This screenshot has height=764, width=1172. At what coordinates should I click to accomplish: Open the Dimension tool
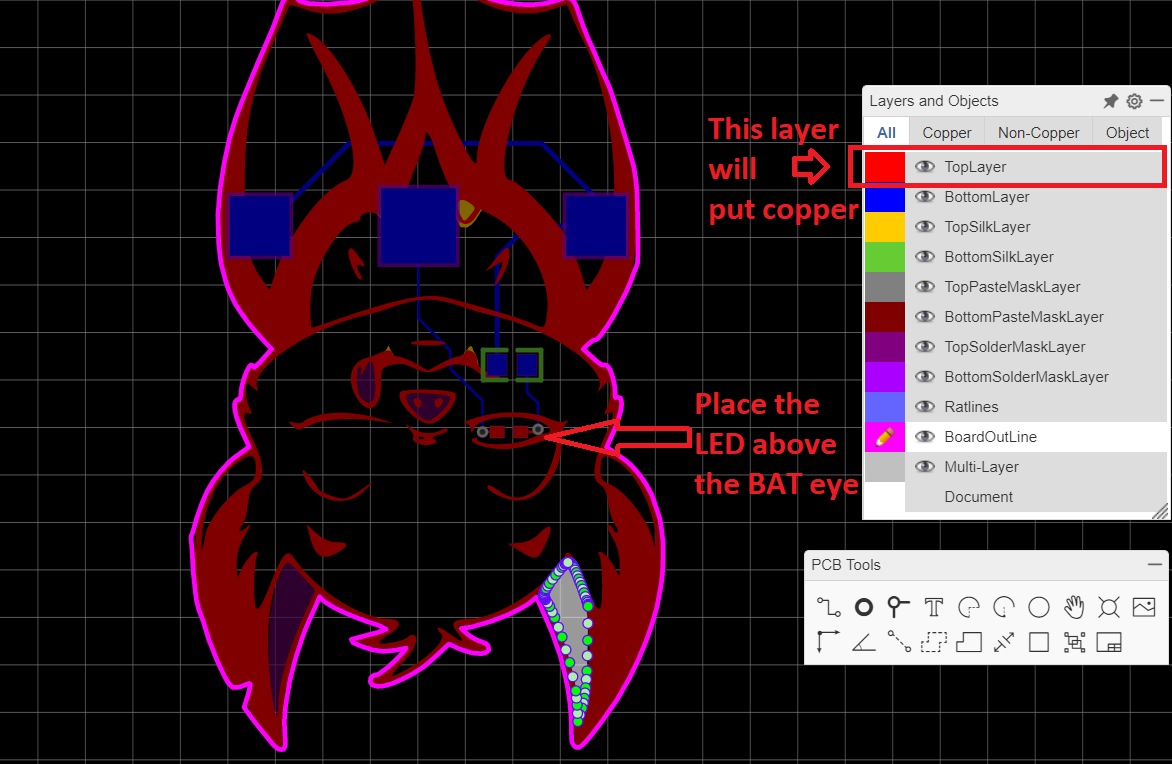coord(1003,642)
